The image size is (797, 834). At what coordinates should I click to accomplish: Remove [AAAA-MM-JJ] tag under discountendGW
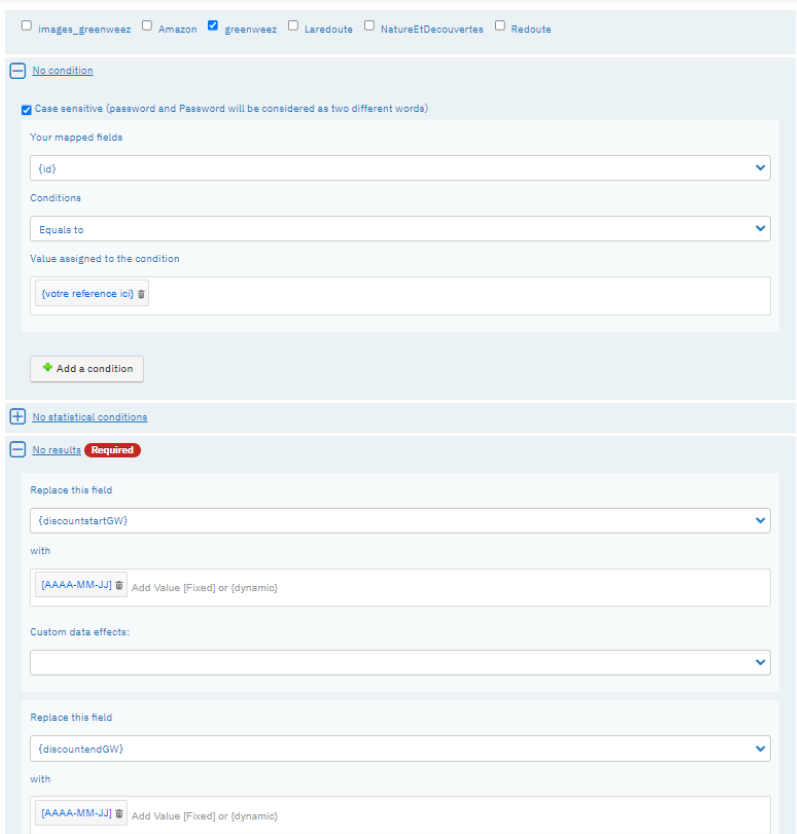[119, 813]
